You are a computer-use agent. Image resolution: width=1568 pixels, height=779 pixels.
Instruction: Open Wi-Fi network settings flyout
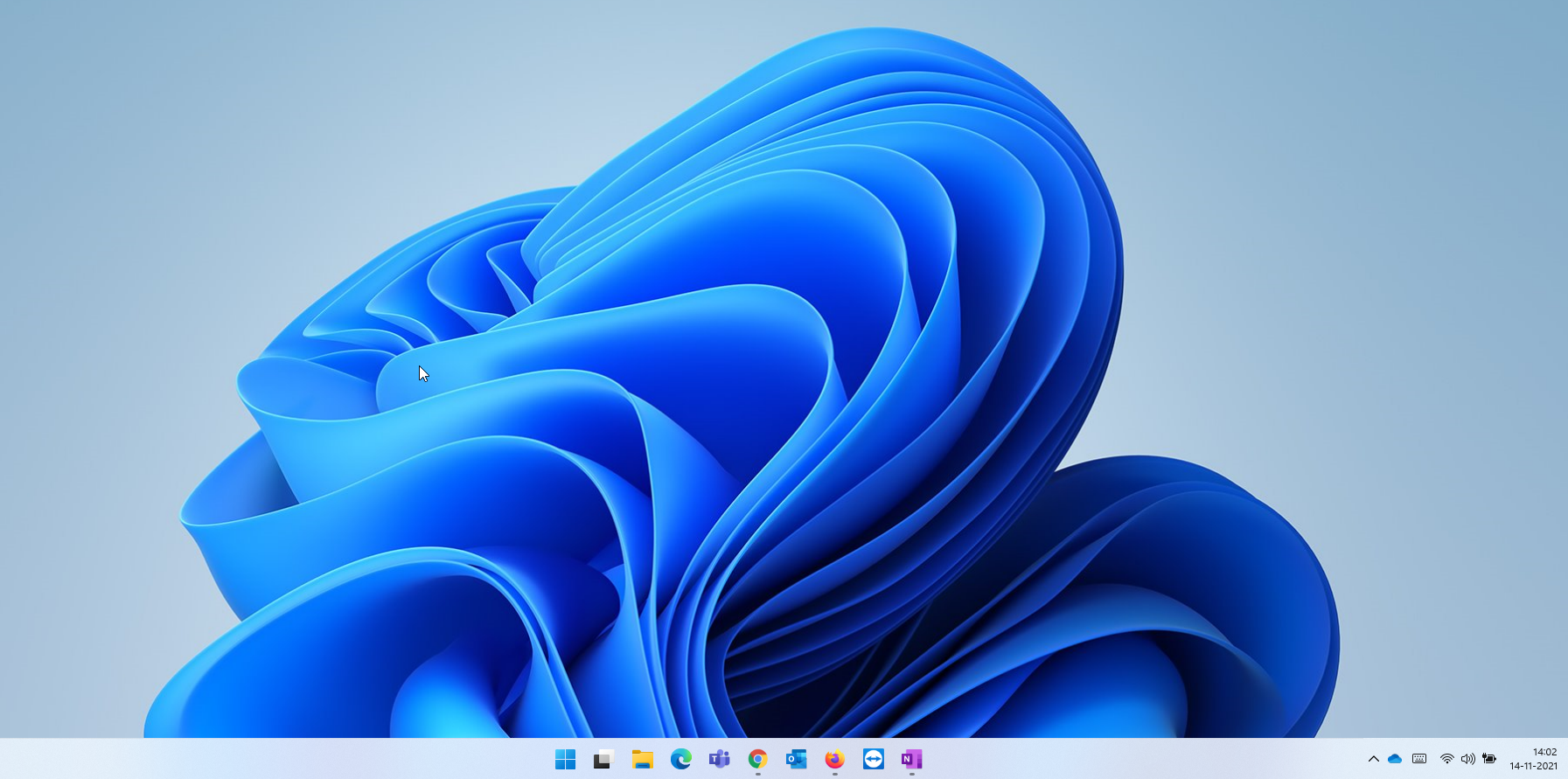pyautogui.click(x=1447, y=759)
